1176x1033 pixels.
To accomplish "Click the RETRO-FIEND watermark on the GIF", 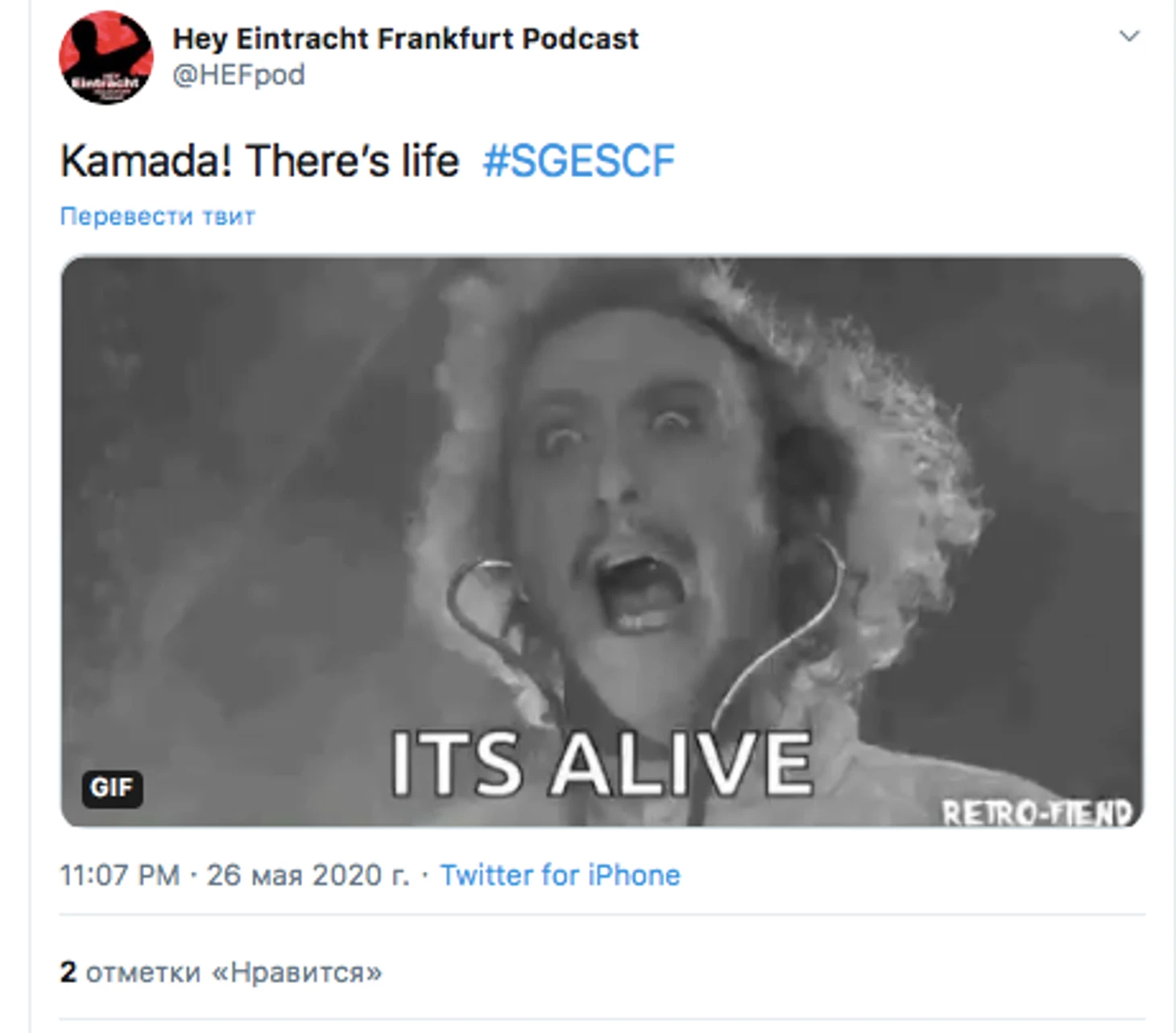I will [1037, 812].
